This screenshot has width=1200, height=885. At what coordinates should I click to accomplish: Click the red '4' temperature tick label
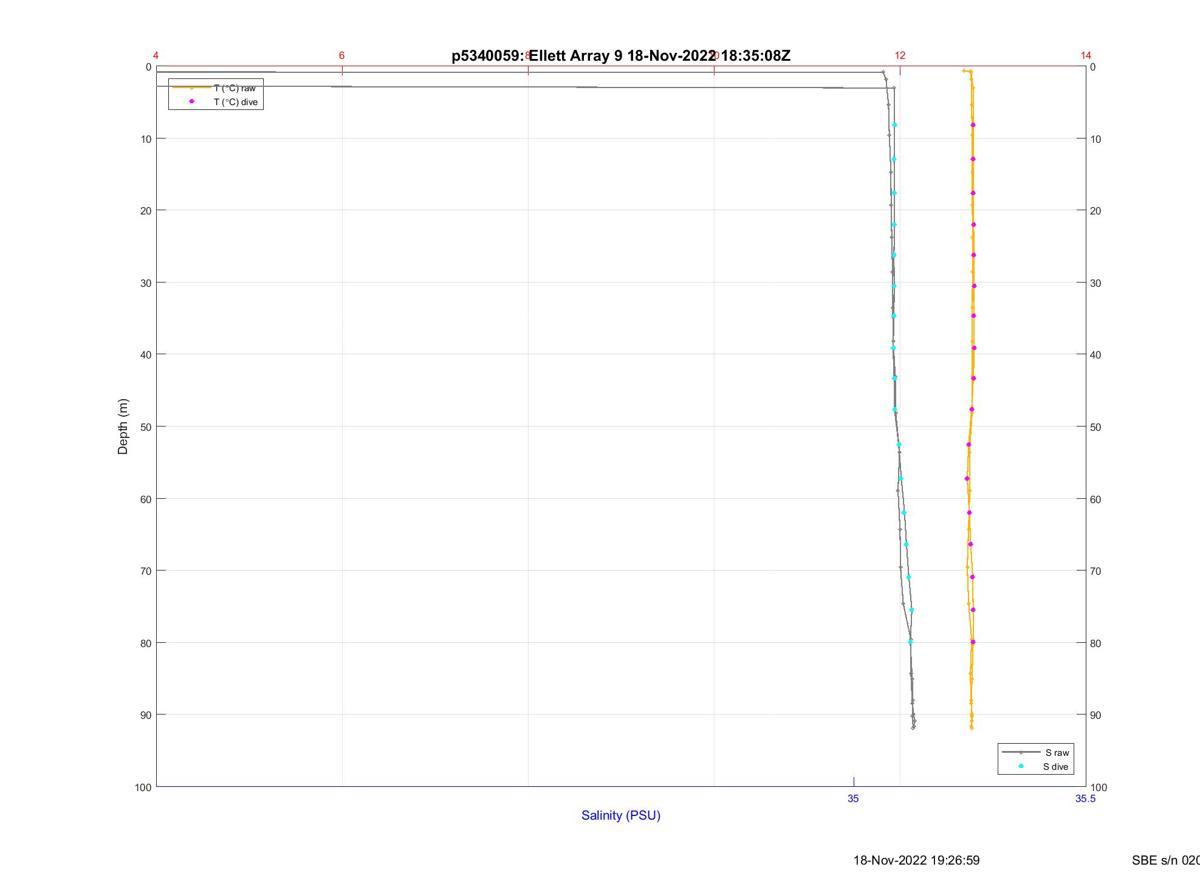click(x=156, y=56)
